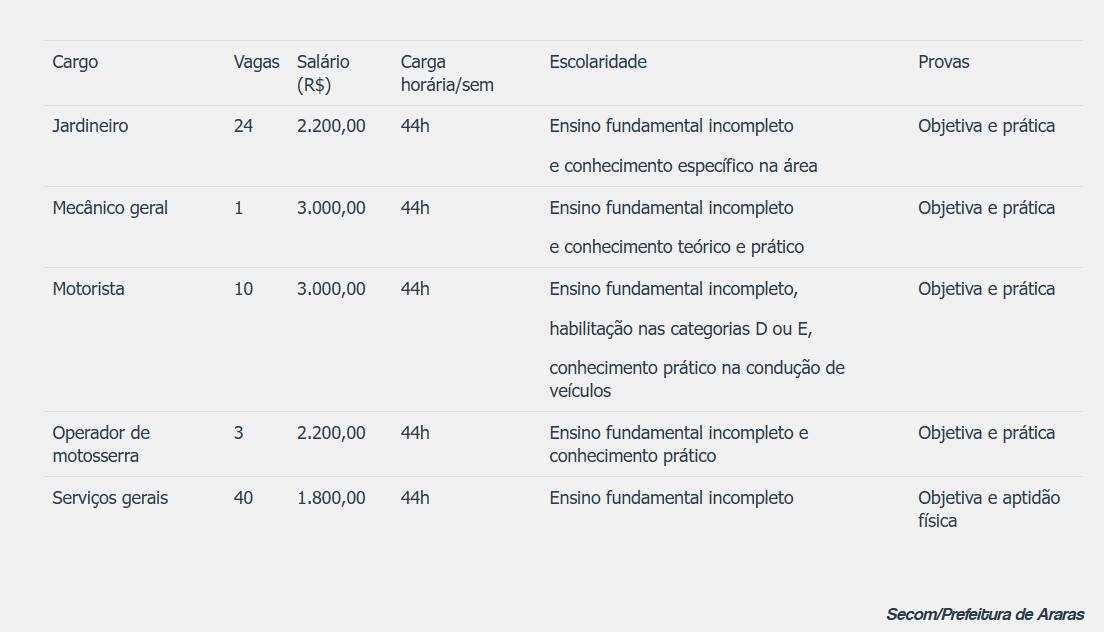Click the Cargo column header

[76, 62]
